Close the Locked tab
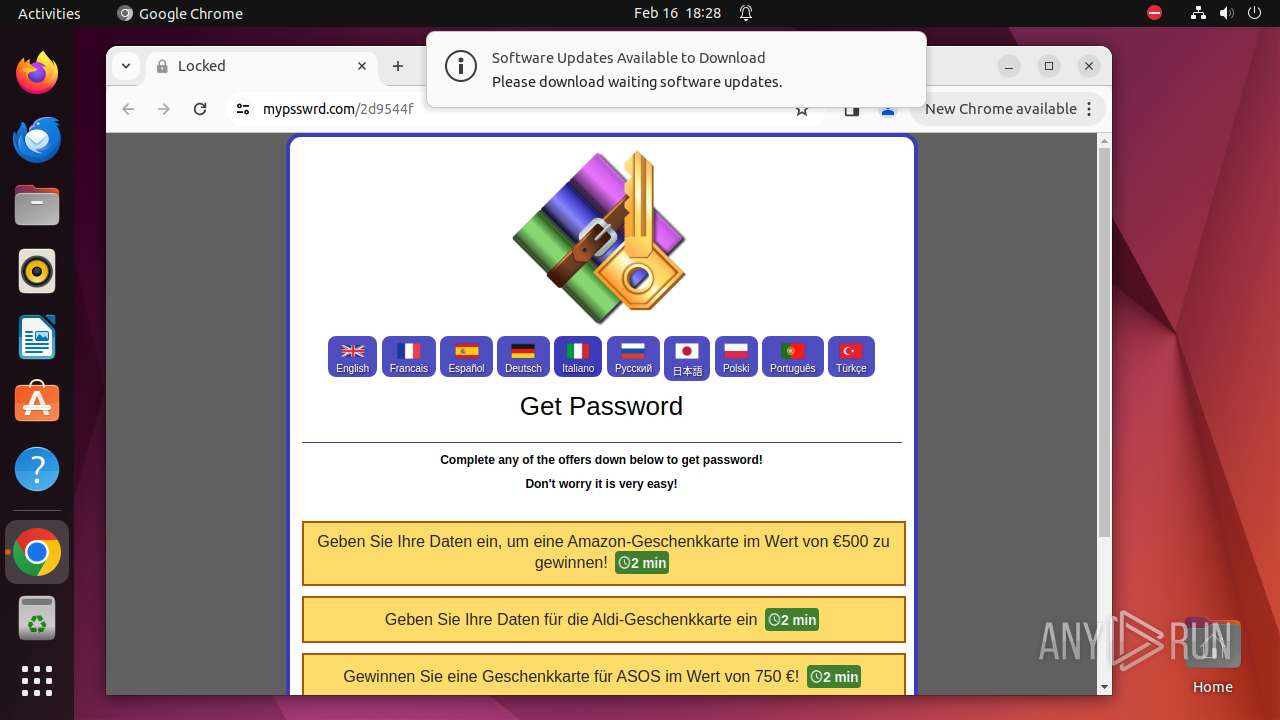The width and height of the screenshot is (1280, 720). click(x=362, y=66)
